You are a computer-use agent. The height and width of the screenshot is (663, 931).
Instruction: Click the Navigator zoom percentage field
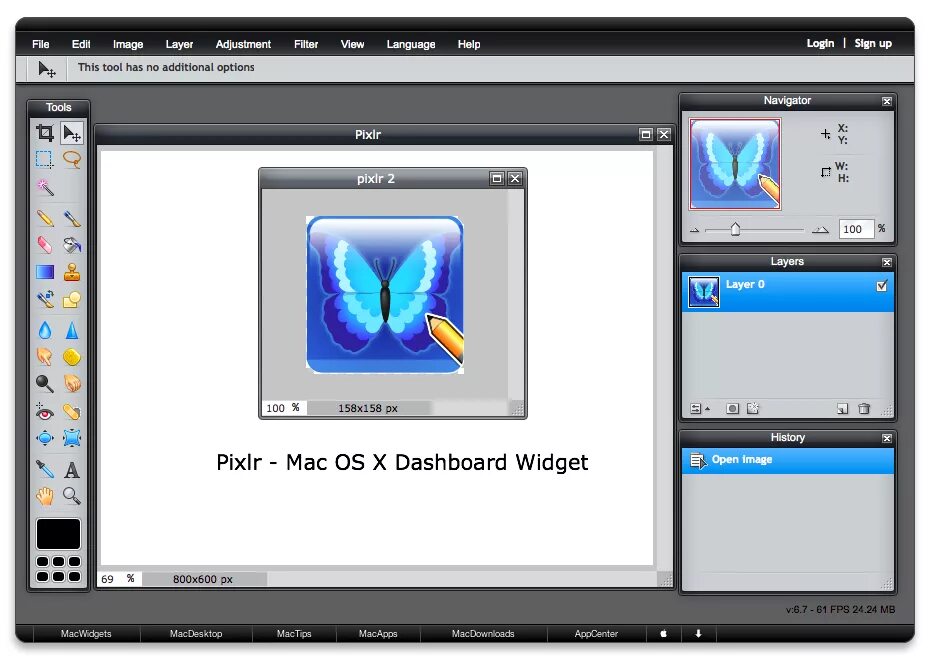click(x=856, y=229)
